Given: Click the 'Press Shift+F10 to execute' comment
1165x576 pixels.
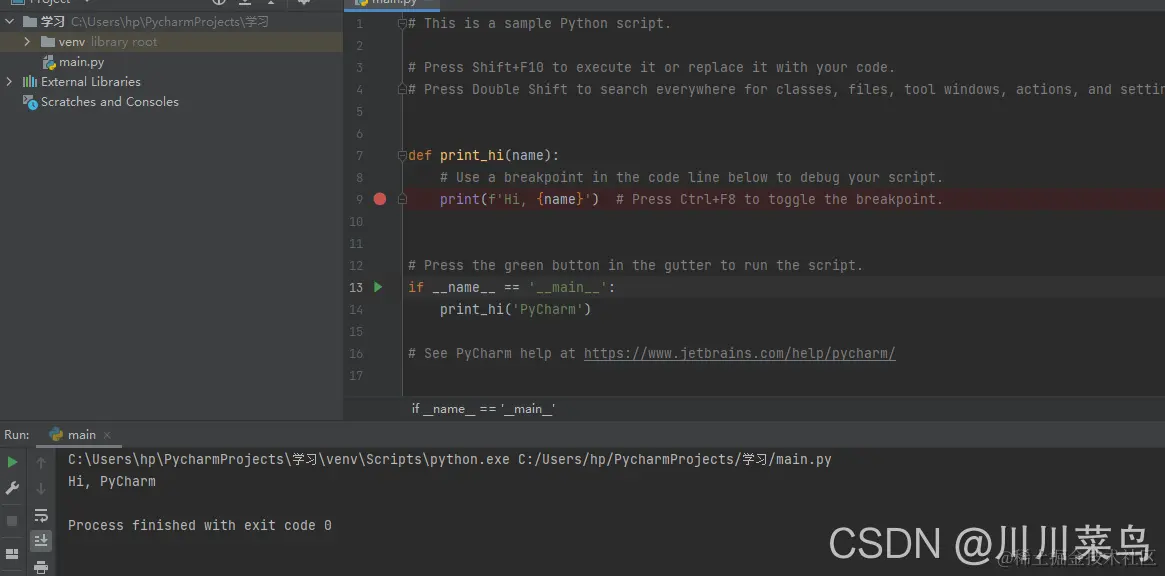Looking at the screenshot, I should coord(652,68).
